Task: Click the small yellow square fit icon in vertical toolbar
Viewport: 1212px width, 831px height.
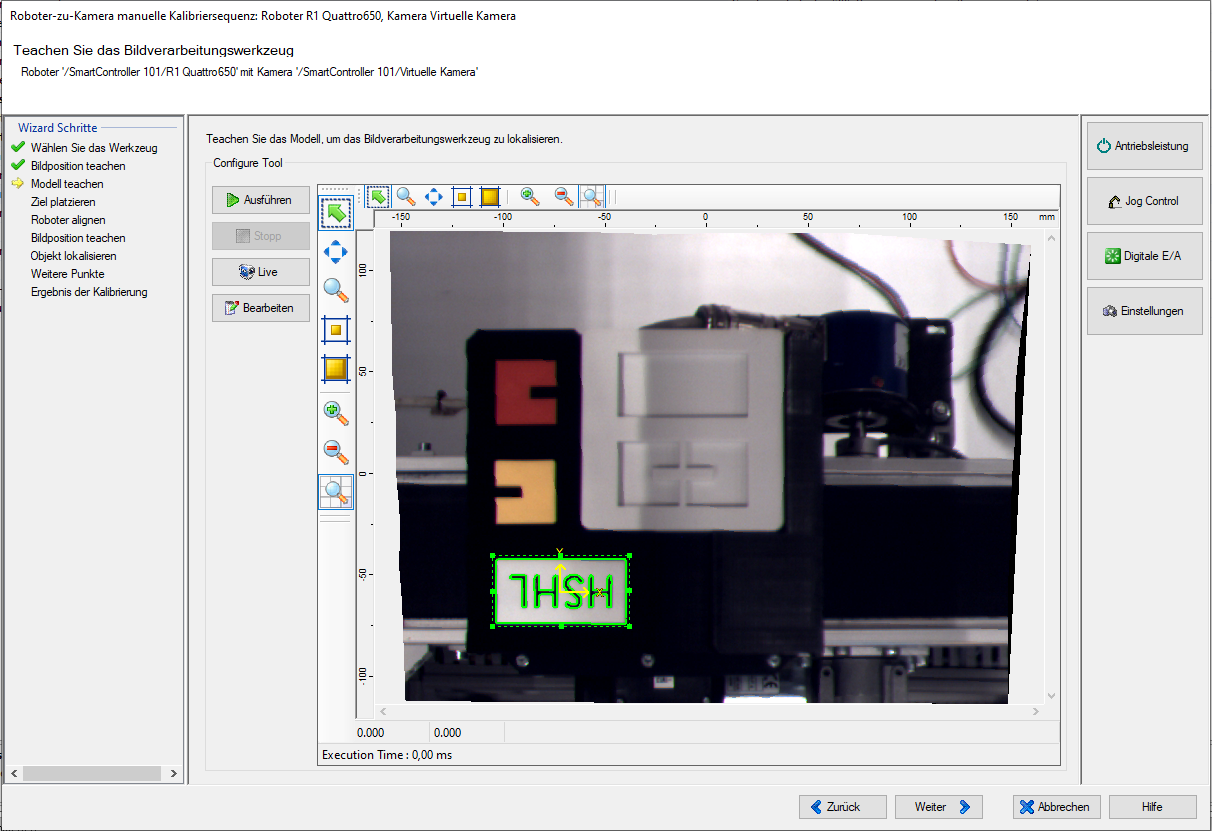Action: click(x=336, y=329)
